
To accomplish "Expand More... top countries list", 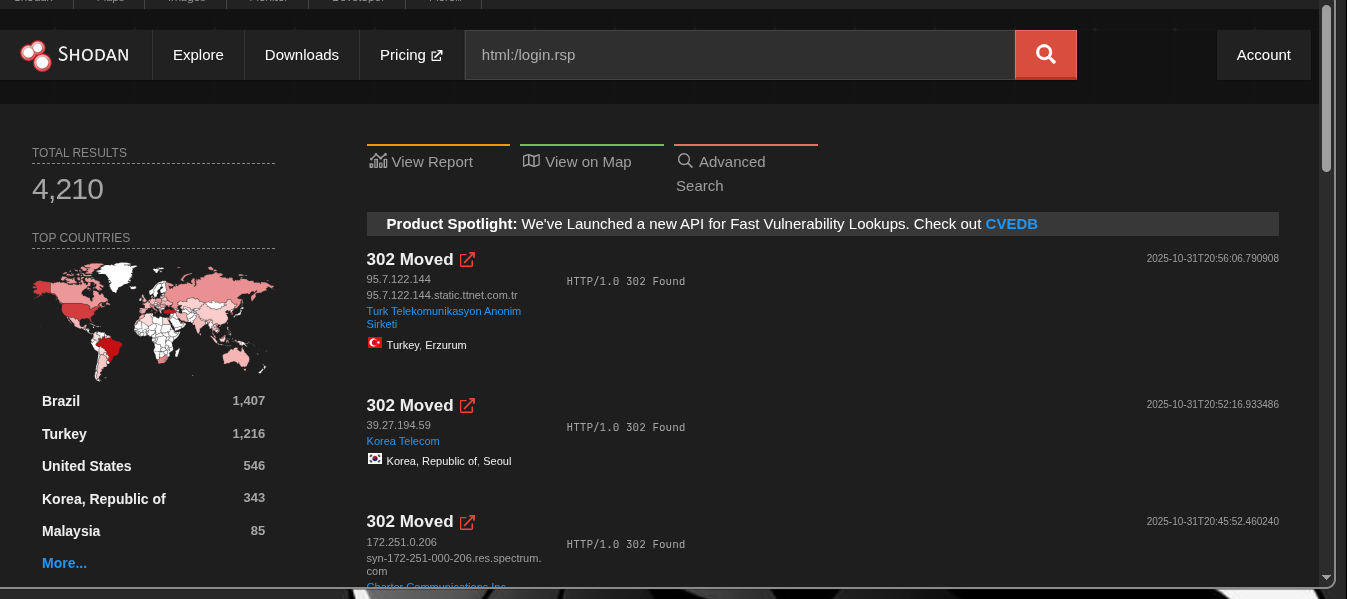I will (x=64, y=563).
